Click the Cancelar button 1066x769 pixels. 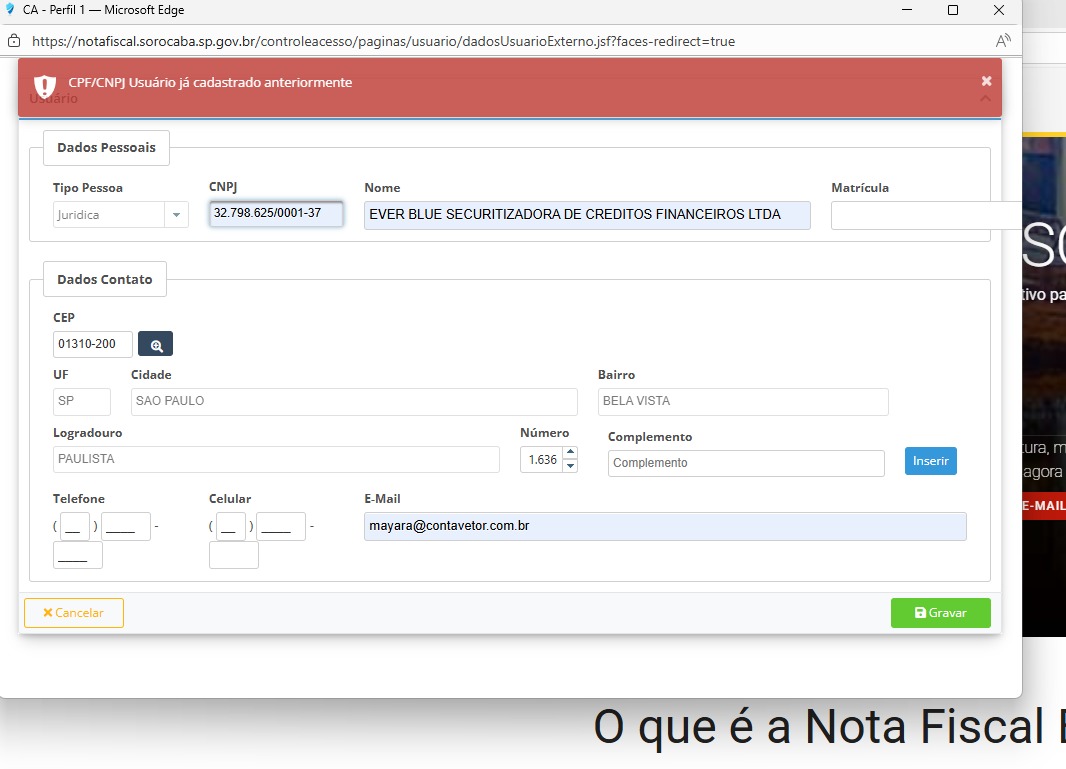(73, 613)
